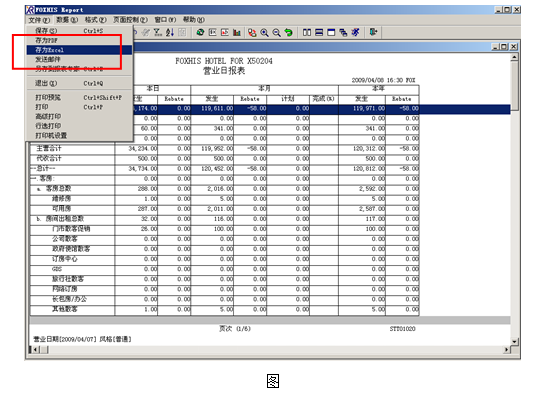Screen dimensions: 556x393
Task: Click the 房间出租总数 row label
Action: (65, 219)
